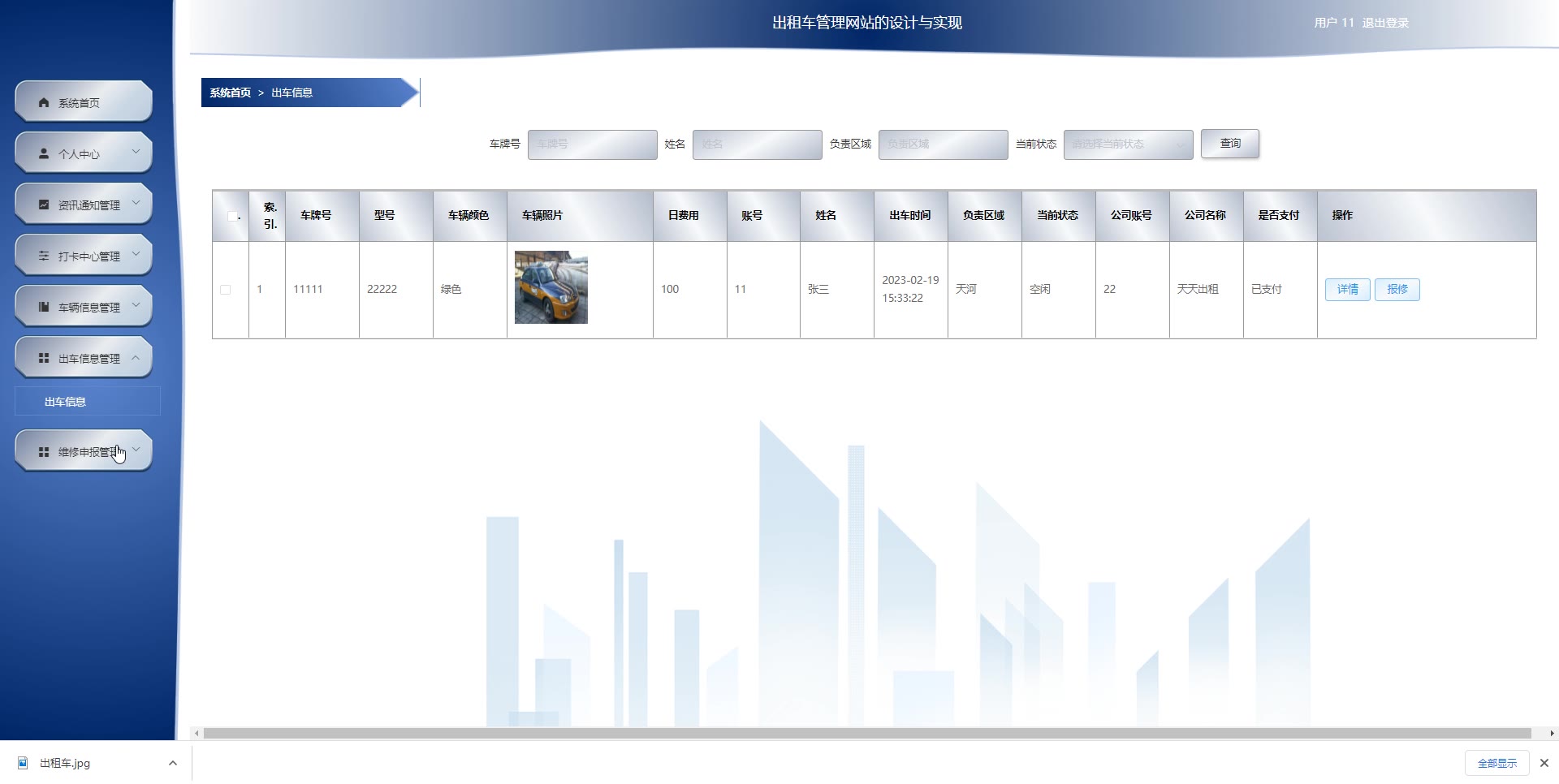This screenshot has height=784, width=1559.
Task: Click the 公司名称 column header
Action: (x=1205, y=216)
